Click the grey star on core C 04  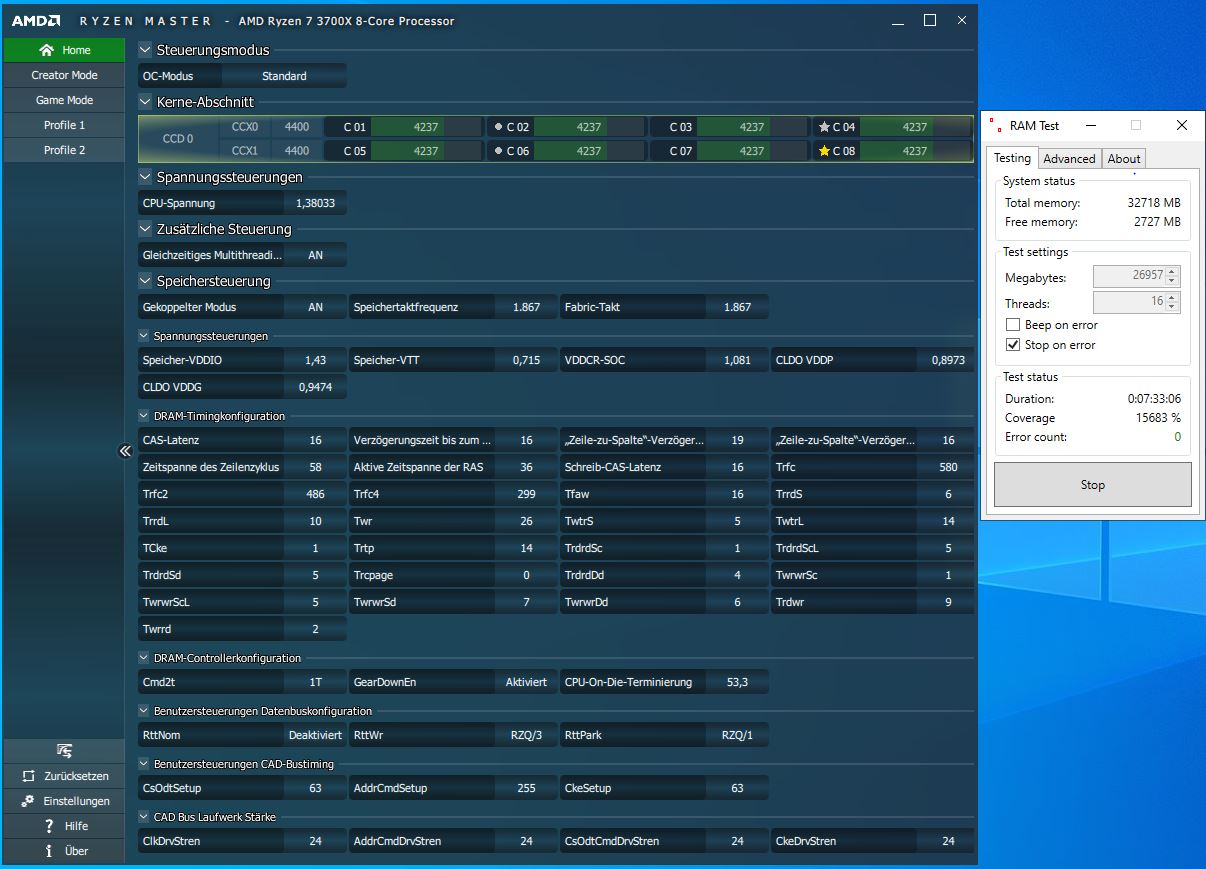point(824,127)
